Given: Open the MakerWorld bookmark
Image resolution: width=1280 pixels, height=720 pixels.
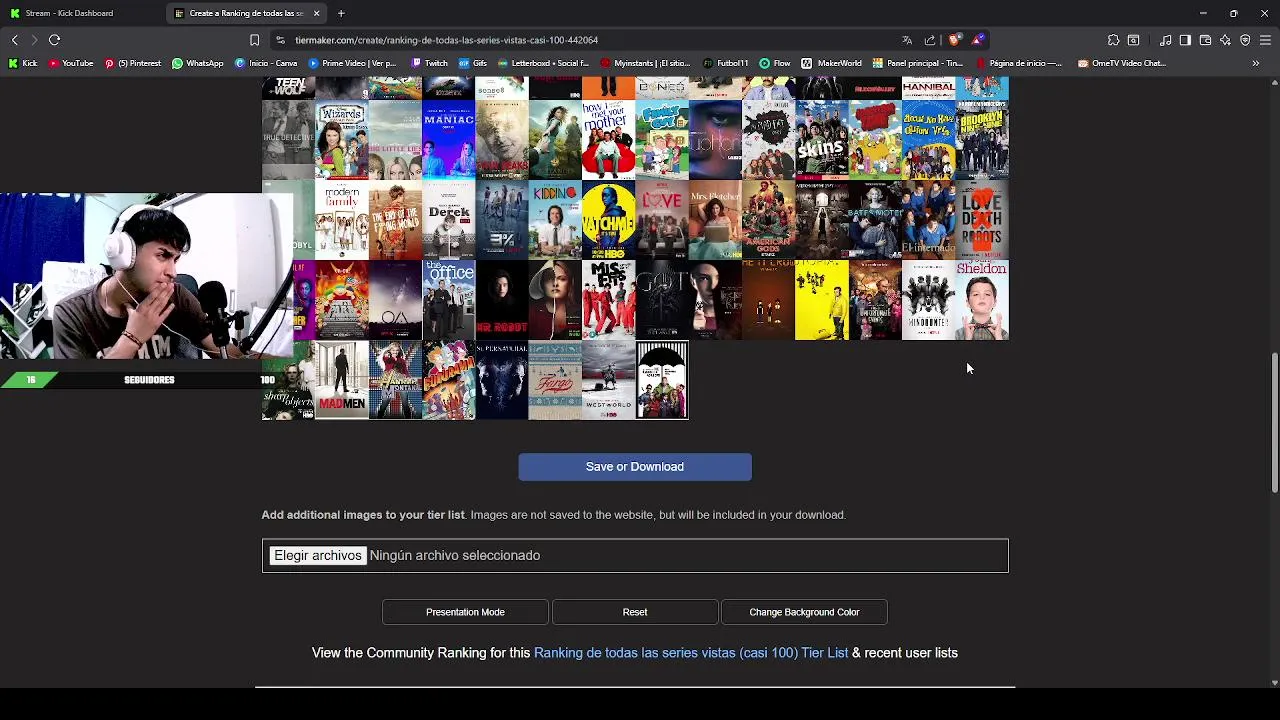Looking at the screenshot, I should [x=832, y=63].
